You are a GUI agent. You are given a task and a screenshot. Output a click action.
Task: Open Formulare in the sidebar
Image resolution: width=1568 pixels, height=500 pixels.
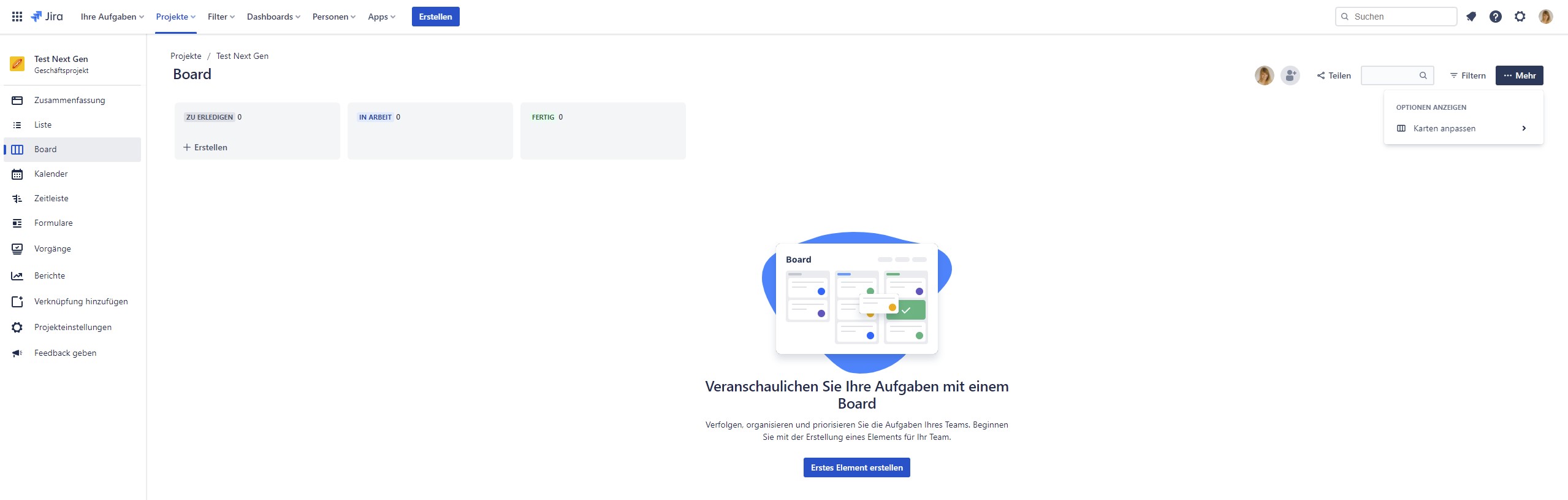point(72,223)
